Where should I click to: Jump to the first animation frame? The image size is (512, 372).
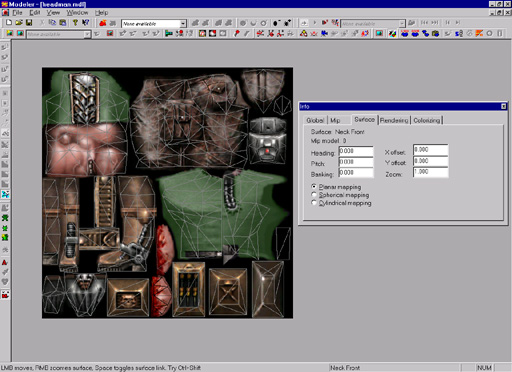tap(424, 23)
